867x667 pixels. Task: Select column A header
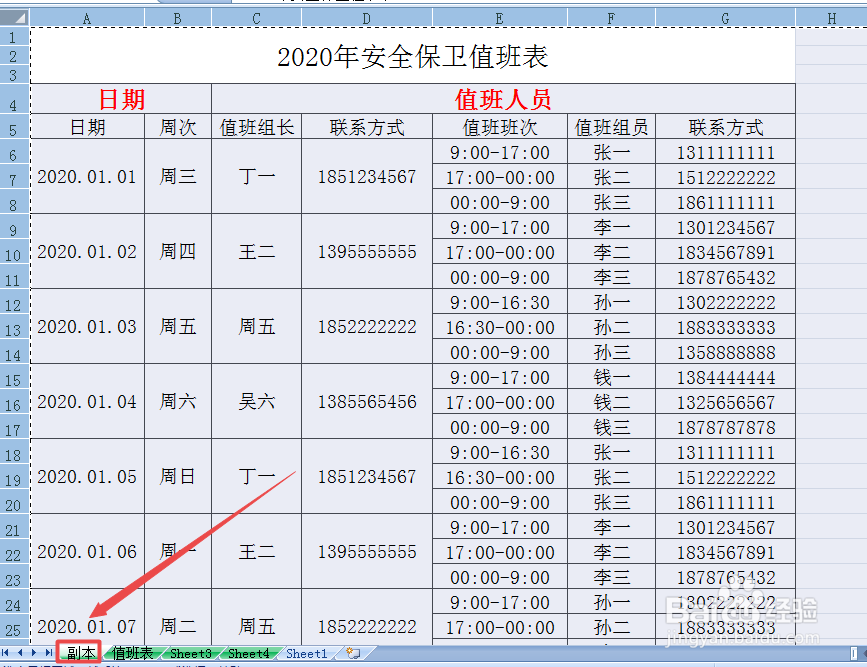coord(86,18)
